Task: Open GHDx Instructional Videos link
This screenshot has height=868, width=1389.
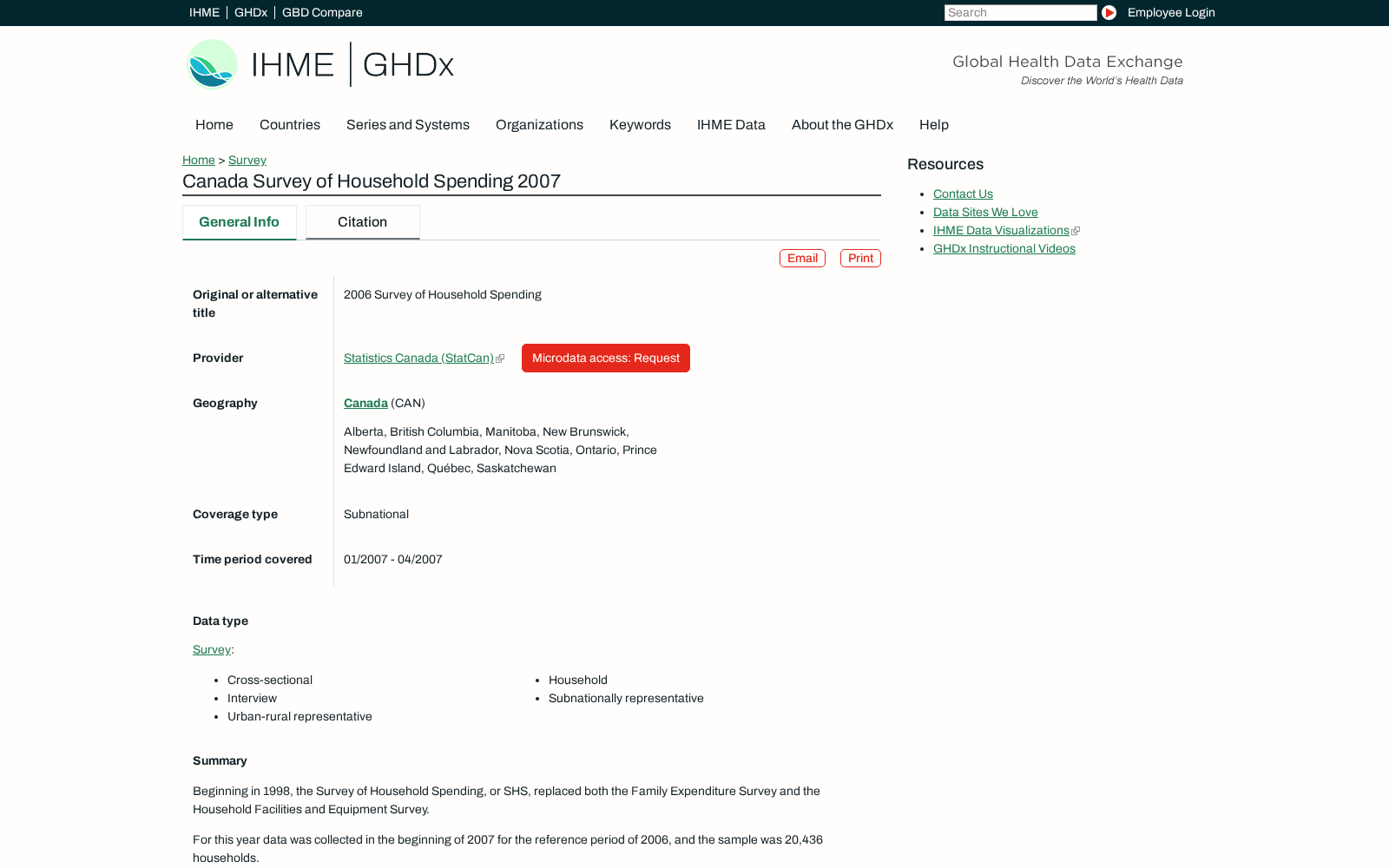Action: [x=1004, y=248]
